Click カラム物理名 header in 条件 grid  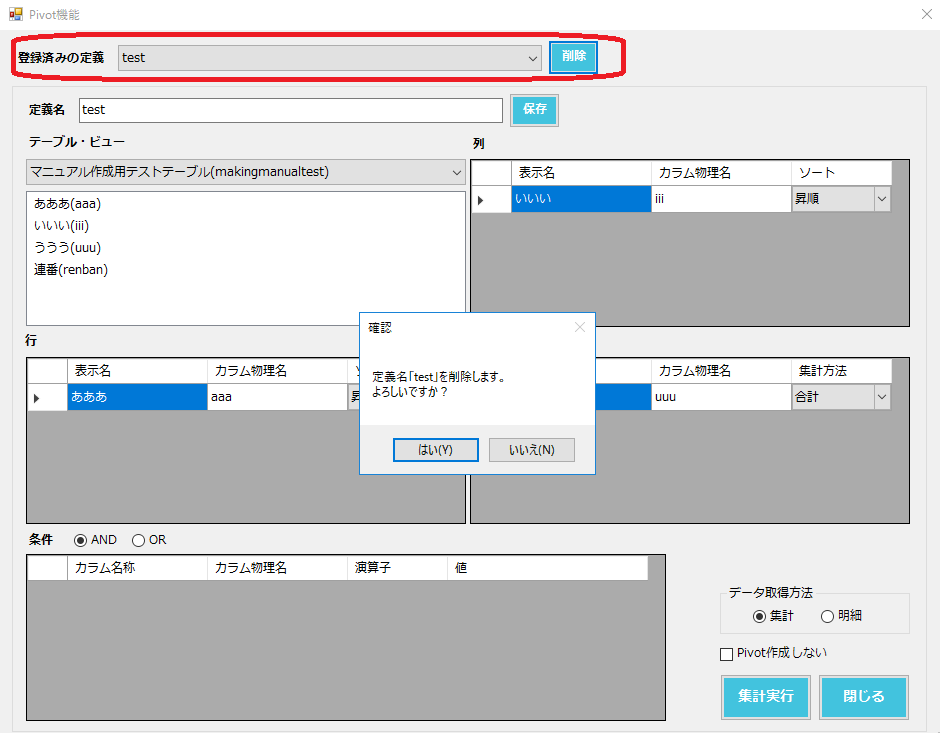pos(277,568)
